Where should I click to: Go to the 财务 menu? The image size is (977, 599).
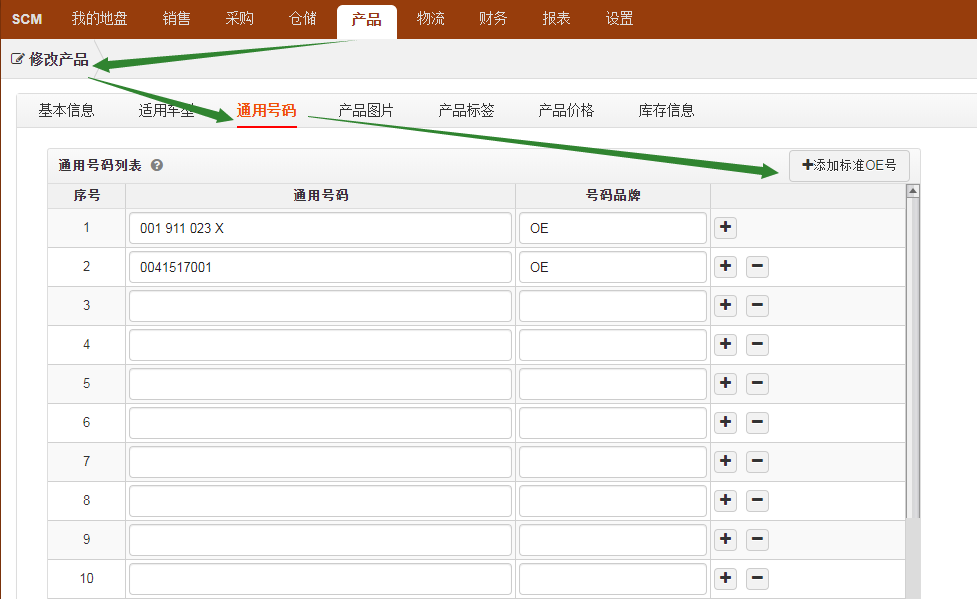pos(493,19)
